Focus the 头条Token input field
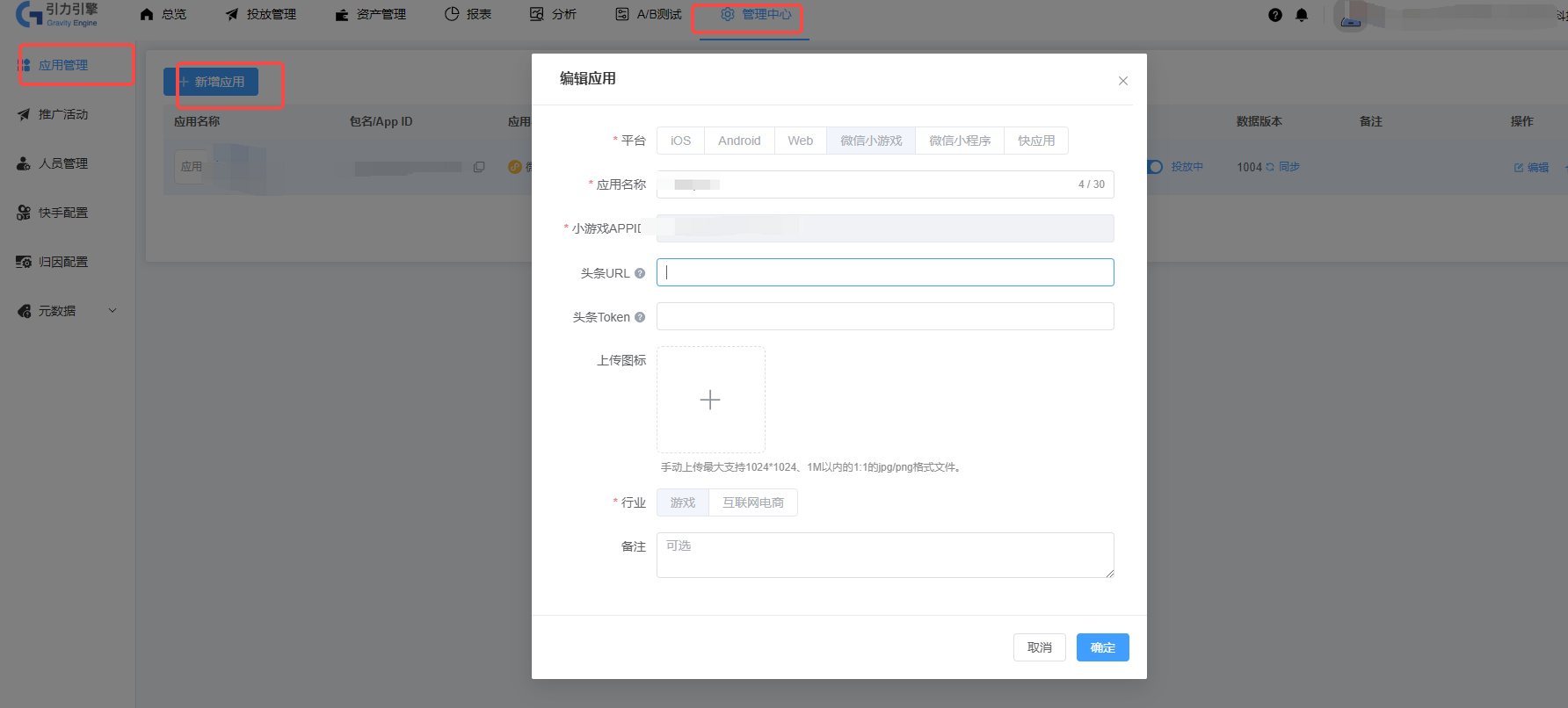Image resolution: width=1568 pixels, height=708 pixels. click(885, 316)
